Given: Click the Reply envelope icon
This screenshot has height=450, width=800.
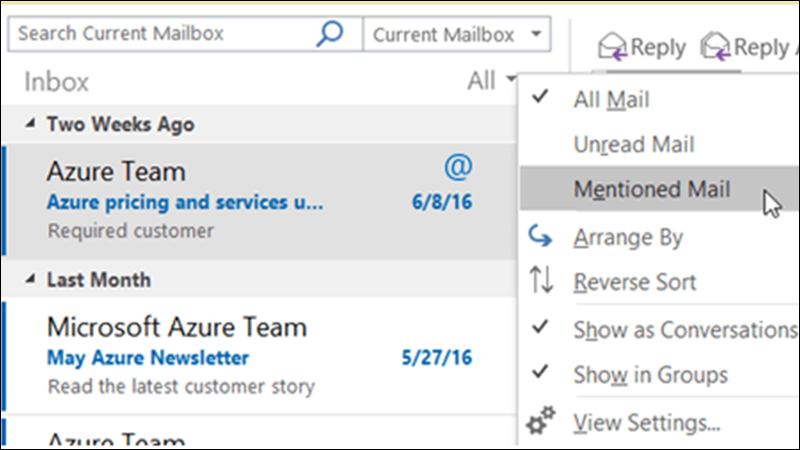Looking at the screenshot, I should click(x=612, y=47).
